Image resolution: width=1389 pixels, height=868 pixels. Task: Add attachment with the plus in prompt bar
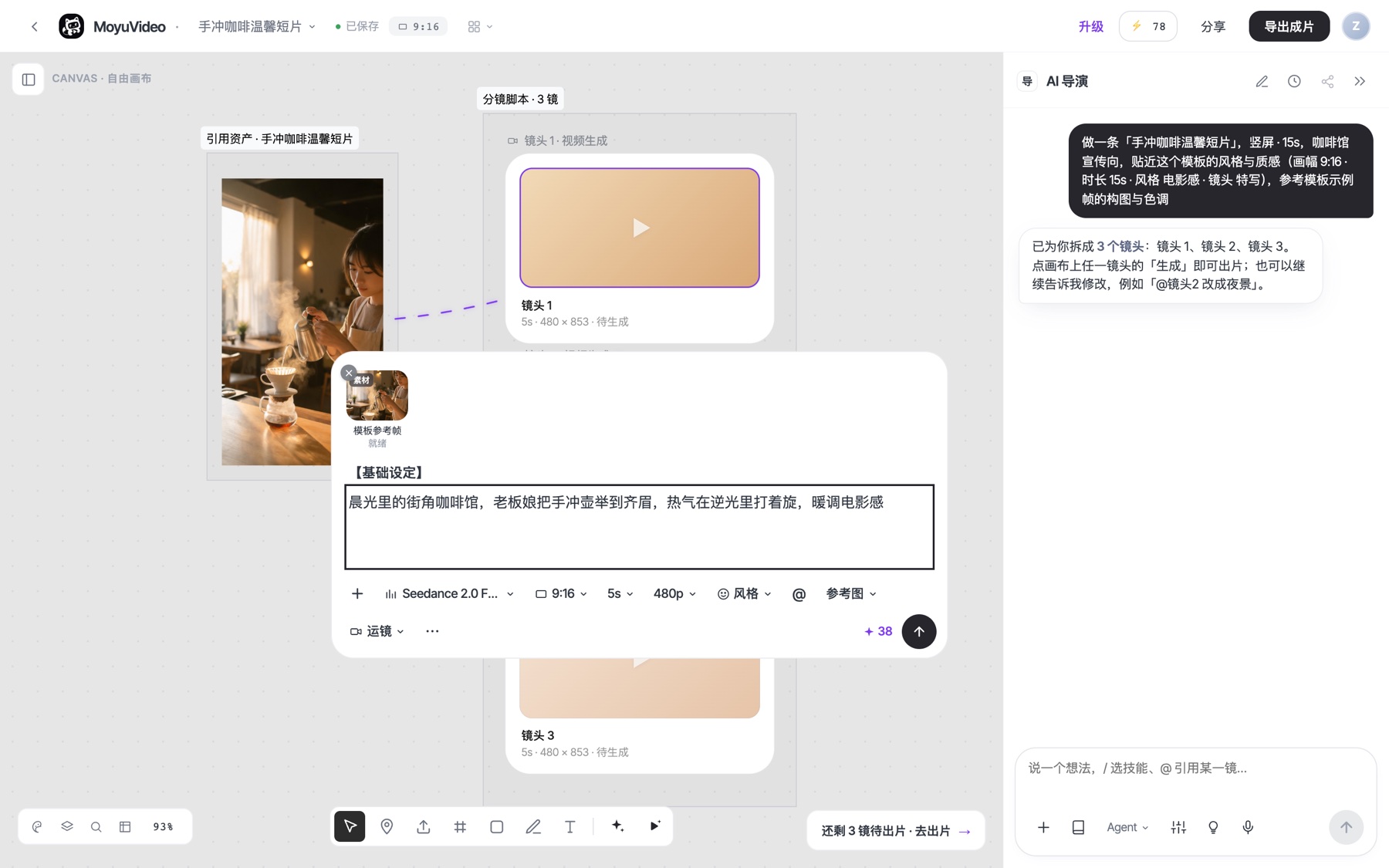coord(357,593)
